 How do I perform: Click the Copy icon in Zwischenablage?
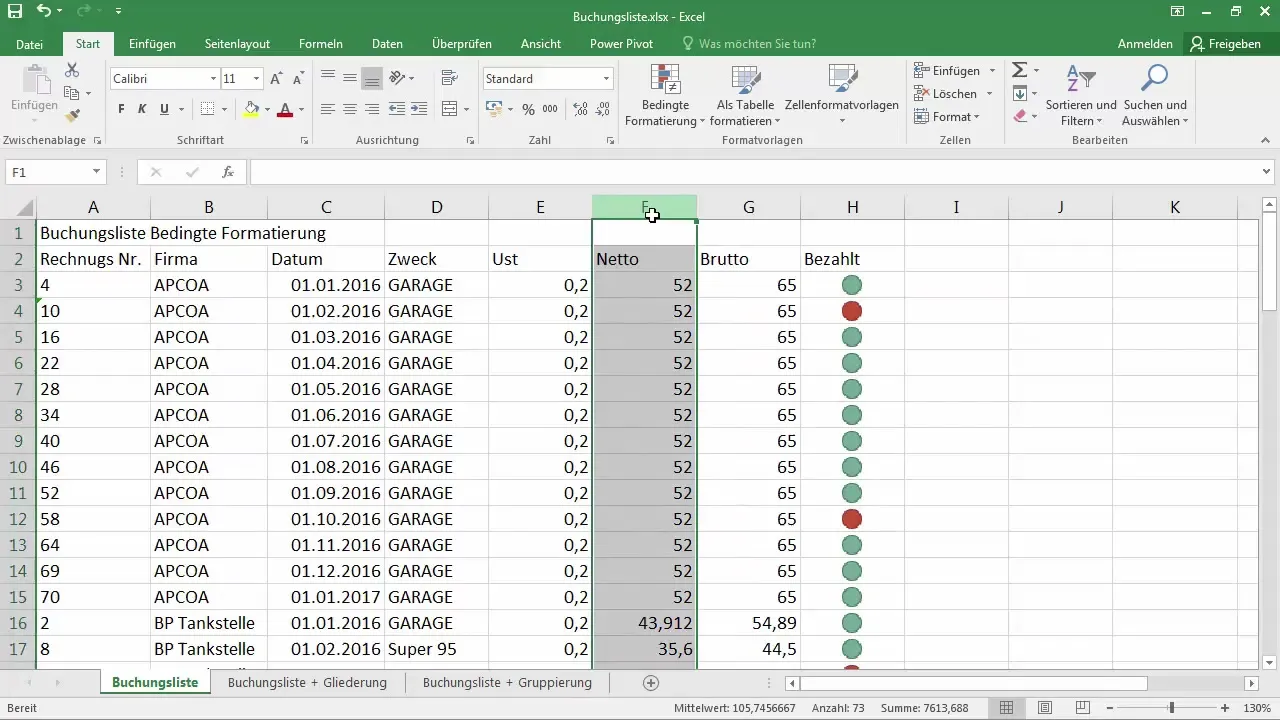(72, 93)
